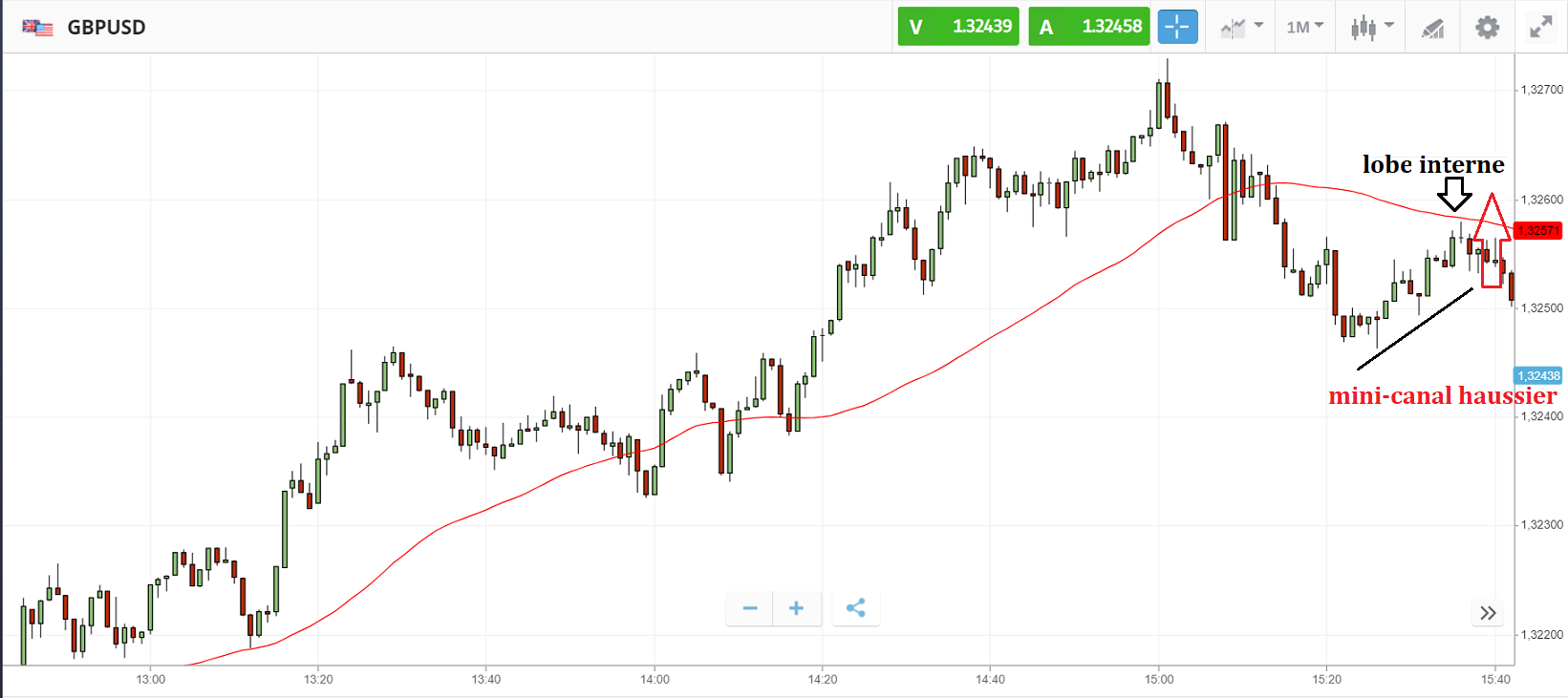Viewport: 1568px width, 698px height.
Task: Select the blue 1,32438 price label
Action: 1537,376
